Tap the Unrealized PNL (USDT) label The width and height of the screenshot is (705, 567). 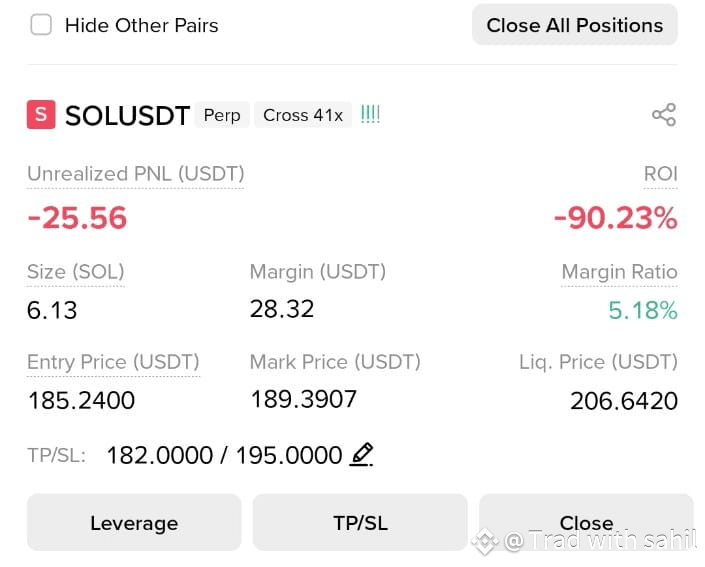(x=136, y=174)
